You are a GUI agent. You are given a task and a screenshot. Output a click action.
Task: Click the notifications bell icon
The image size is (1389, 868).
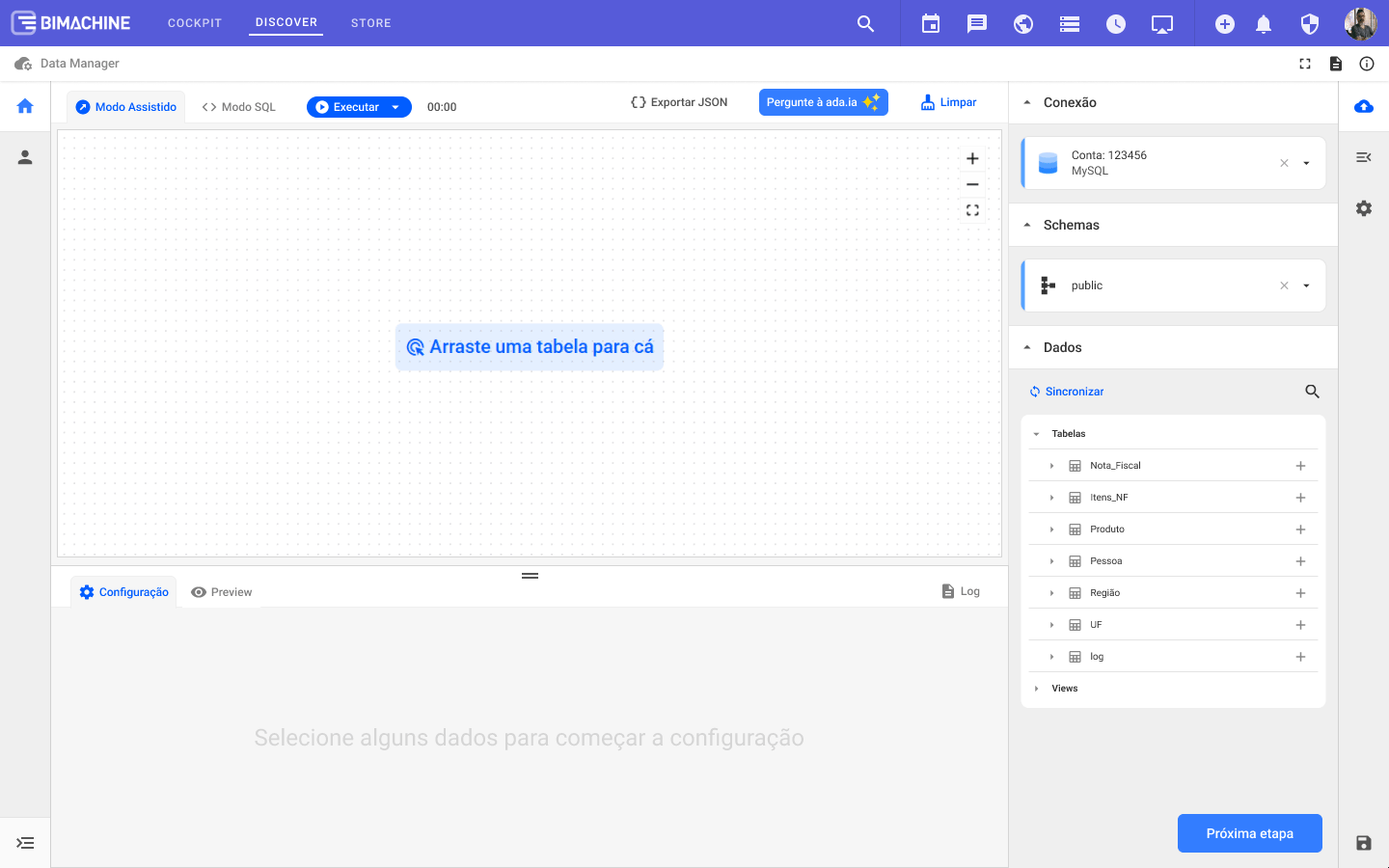pyautogui.click(x=1263, y=24)
